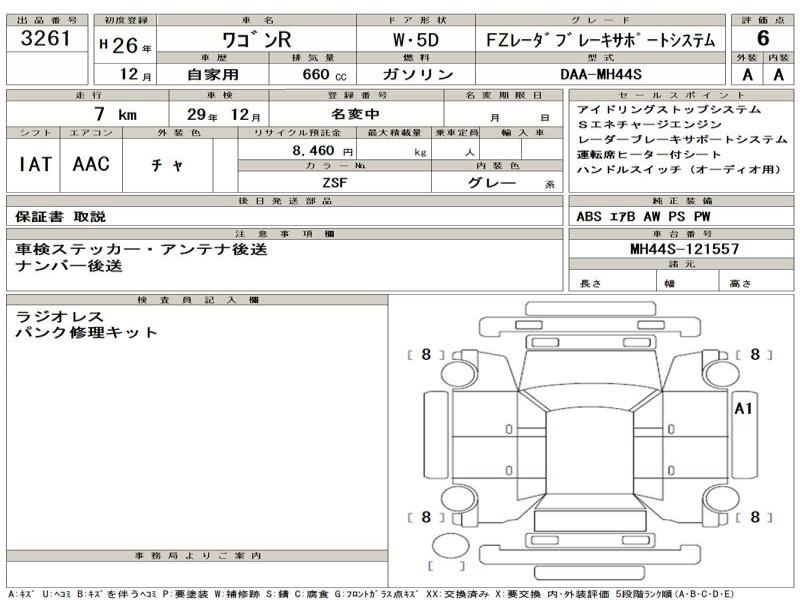Click the upper-left [8] tire marking
Image resolution: width=800 pixels, height=600 pixels.
(426, 354)
